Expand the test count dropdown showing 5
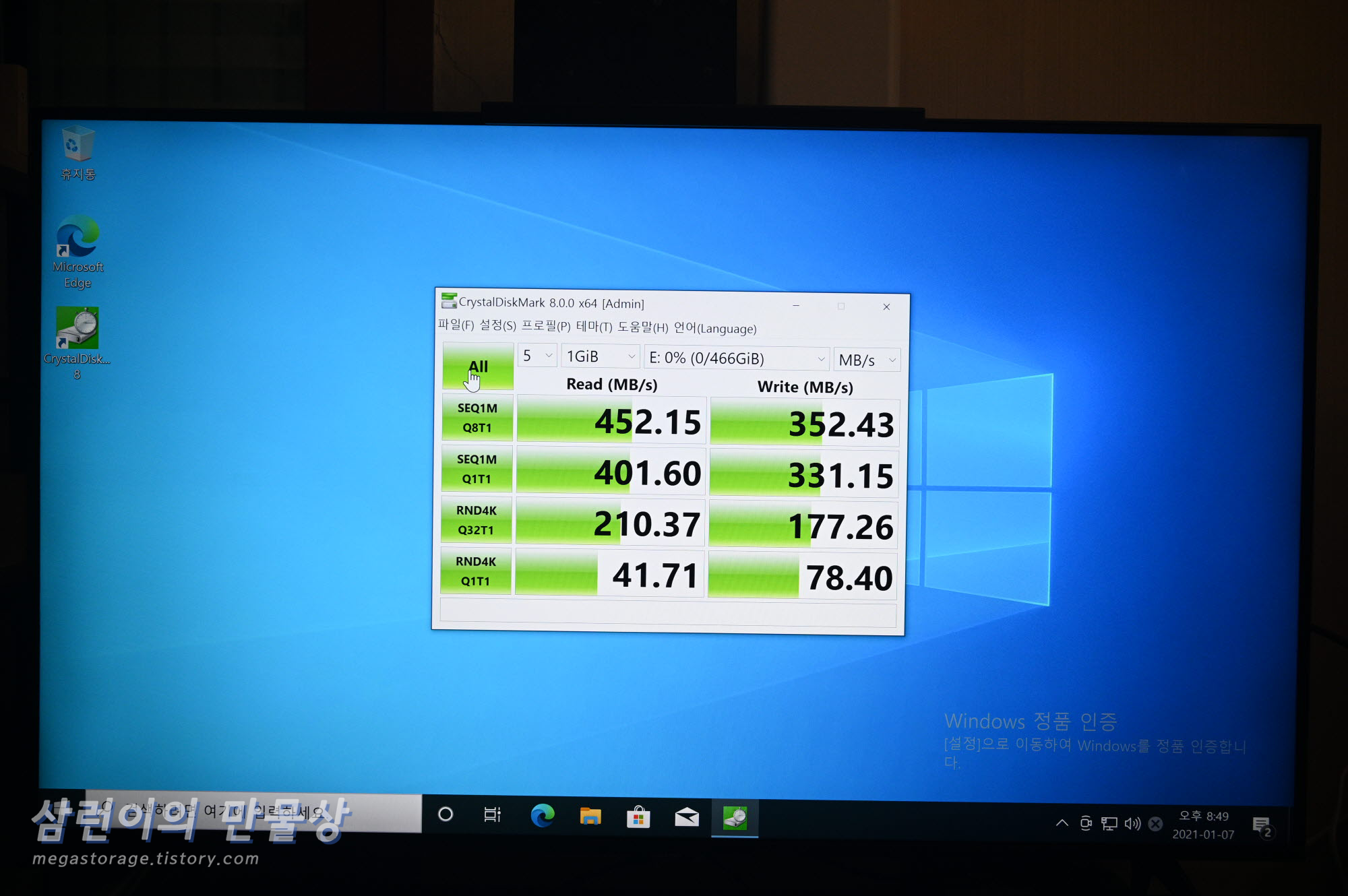1348x896 pixels. [537, 356]
